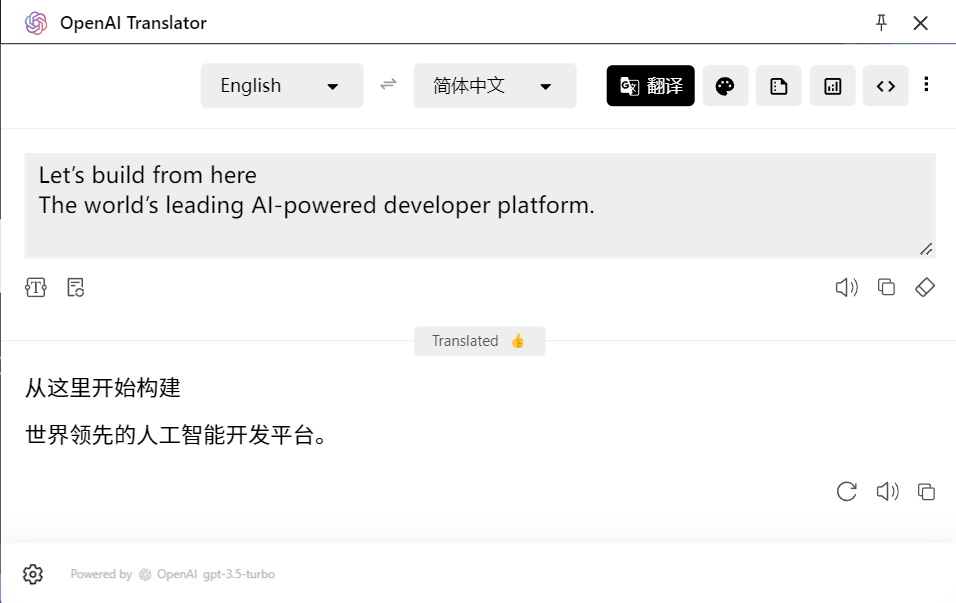This screenshot has height=603, width=956.
Task: Select the analyze (chart) mode
Action: pos(833,86)
